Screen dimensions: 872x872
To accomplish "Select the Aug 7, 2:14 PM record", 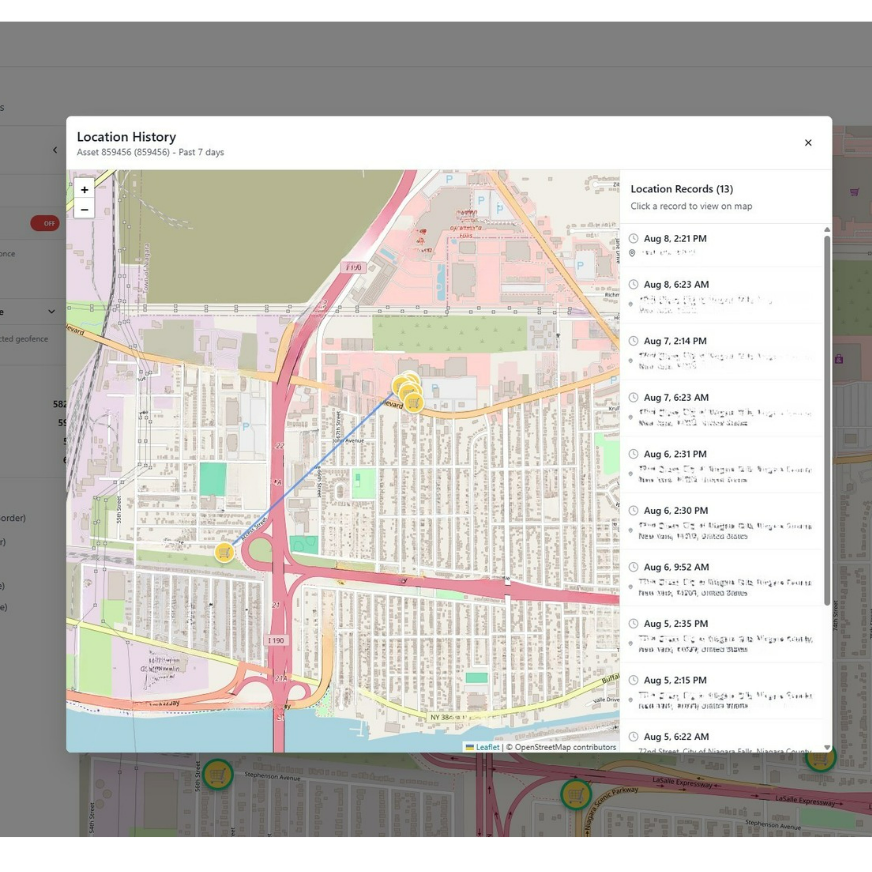I will (721, 352).
